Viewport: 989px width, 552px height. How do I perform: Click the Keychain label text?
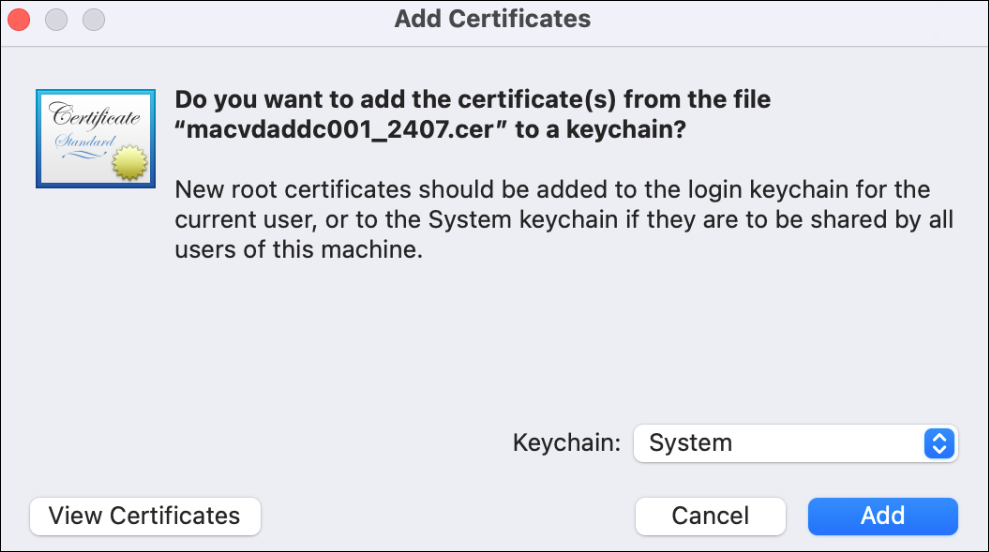click(566, 443)
